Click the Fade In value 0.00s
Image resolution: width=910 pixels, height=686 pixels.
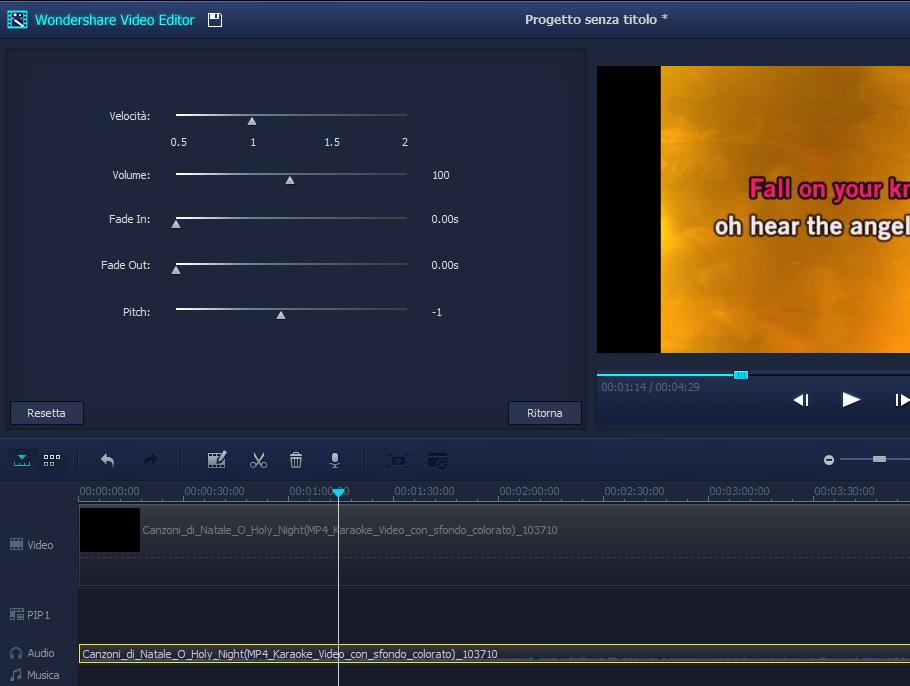click(445, 219)
